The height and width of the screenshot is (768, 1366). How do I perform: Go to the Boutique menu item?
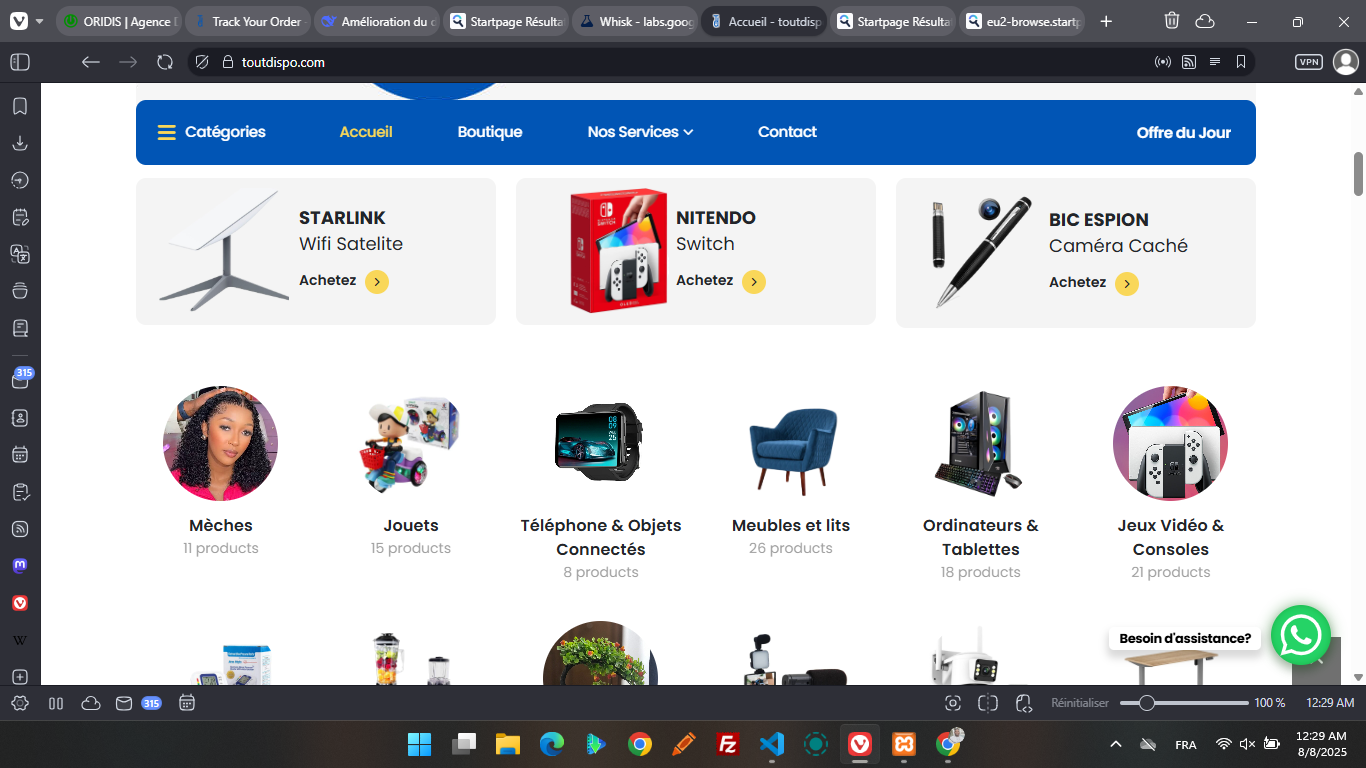[490, 132]
